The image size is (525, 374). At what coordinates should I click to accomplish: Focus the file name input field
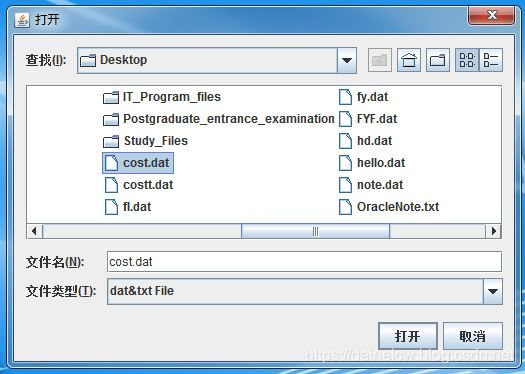pos(304,262)
